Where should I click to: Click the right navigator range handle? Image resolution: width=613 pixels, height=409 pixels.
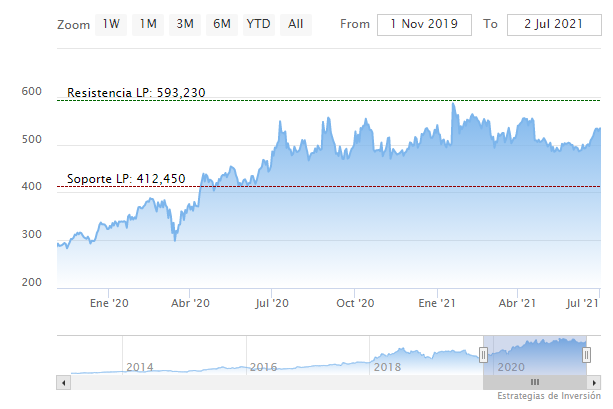click(x=587, y=355)
